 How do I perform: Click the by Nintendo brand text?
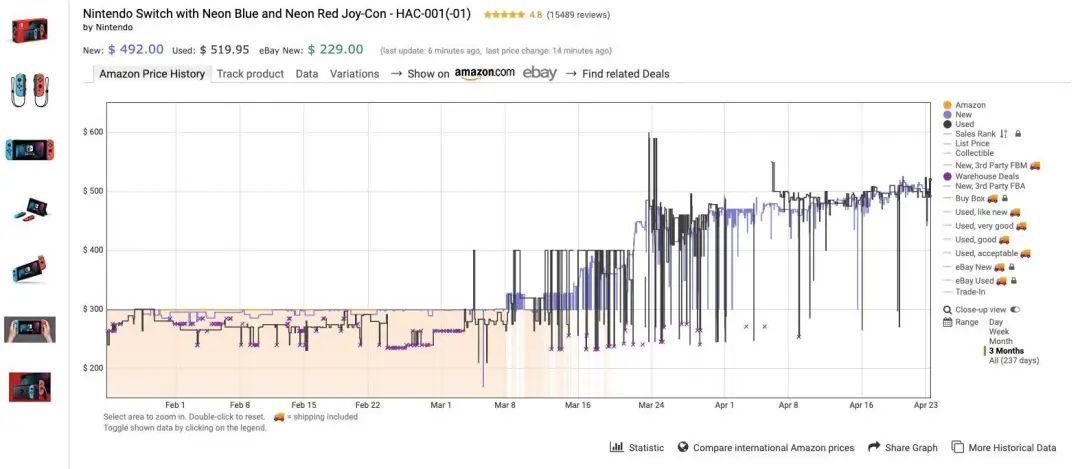pyautogui.click(x=107, y=28)
